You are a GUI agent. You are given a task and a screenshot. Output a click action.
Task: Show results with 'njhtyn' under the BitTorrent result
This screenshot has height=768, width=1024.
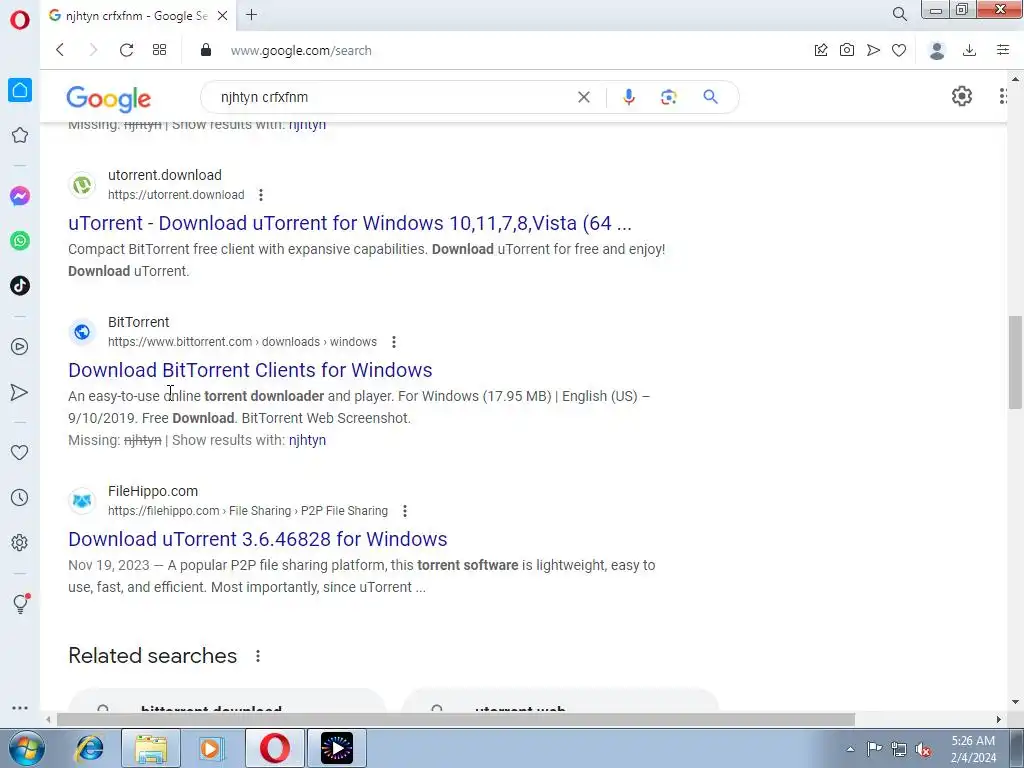click(x=307, y=440)
